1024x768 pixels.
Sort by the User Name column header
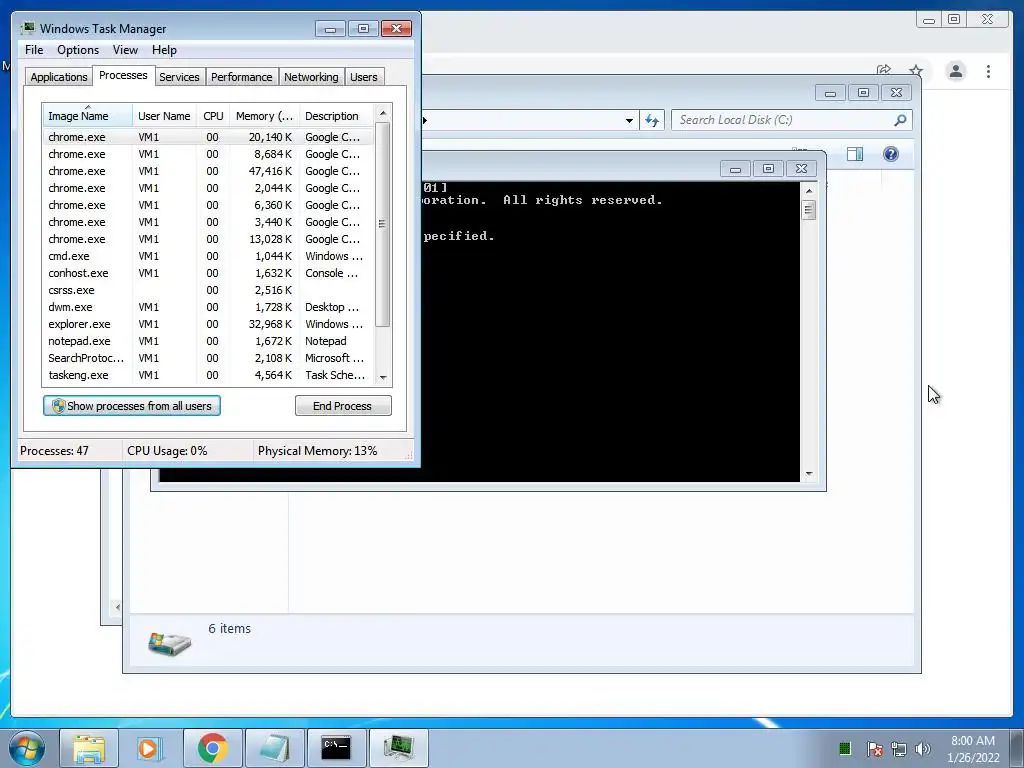coord(164,116)
